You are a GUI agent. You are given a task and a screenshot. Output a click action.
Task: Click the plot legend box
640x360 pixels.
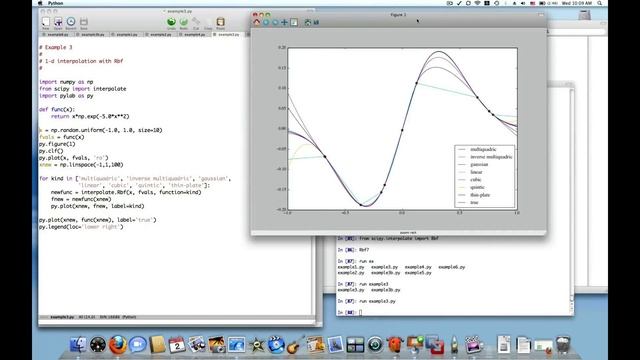[x=484, y=176]
